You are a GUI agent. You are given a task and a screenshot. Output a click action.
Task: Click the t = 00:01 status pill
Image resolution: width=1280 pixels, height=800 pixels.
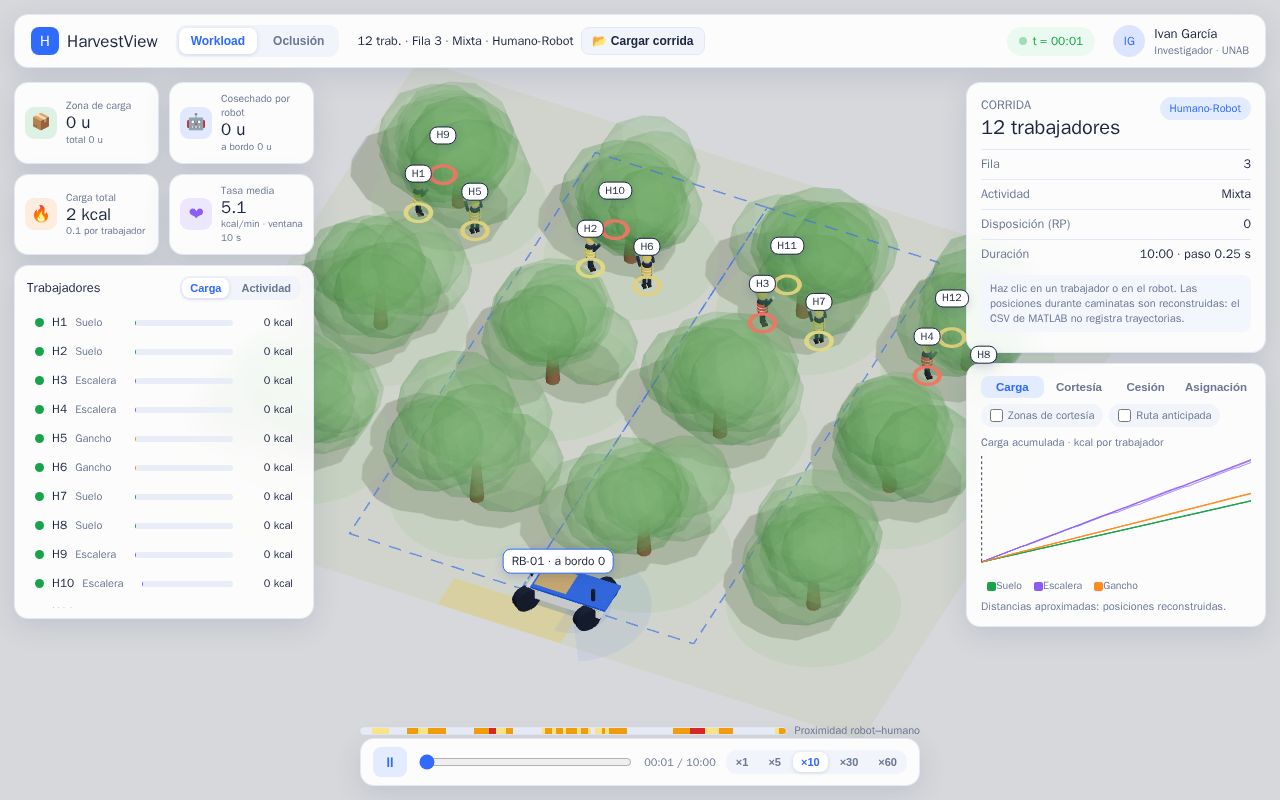(1051, 41)
